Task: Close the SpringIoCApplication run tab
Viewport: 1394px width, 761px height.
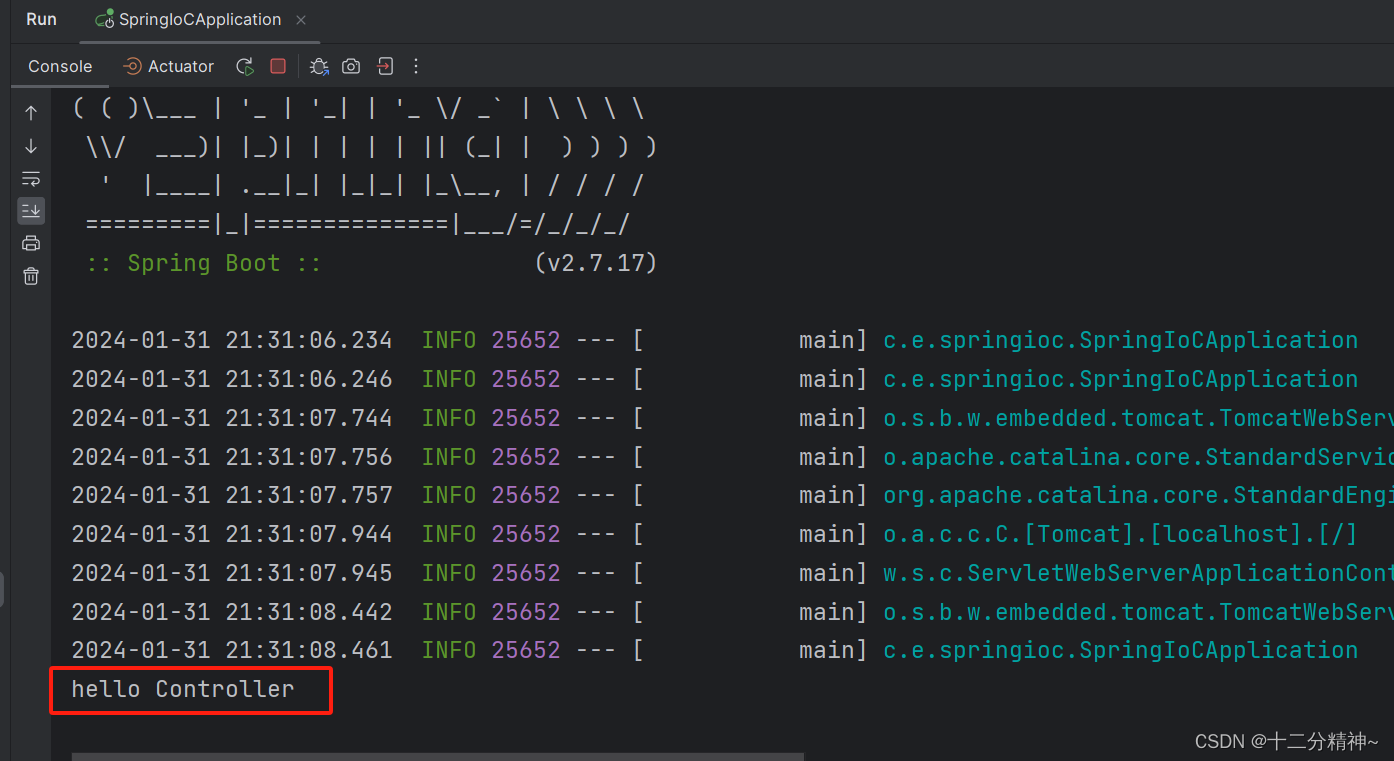Action: pos(302,20)
